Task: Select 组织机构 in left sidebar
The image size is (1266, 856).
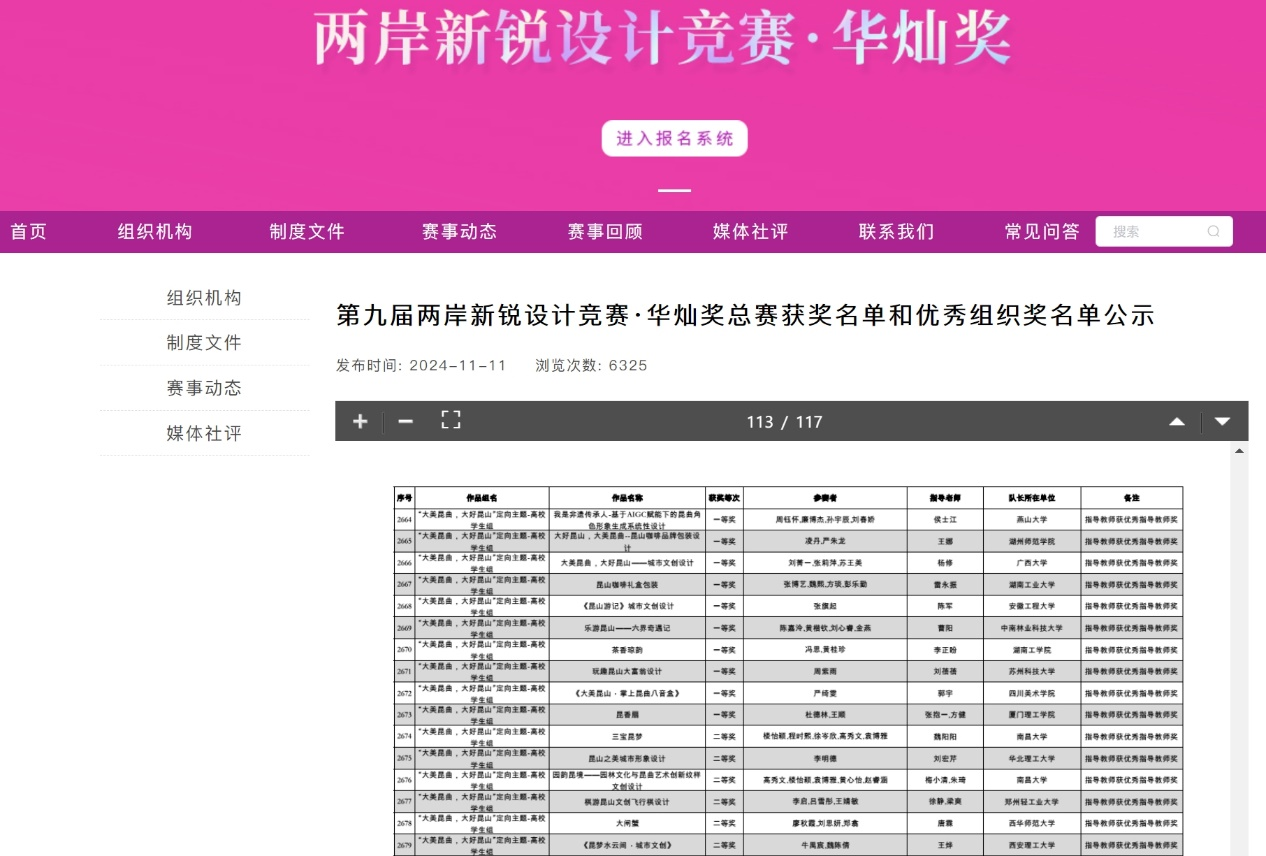Action: tap(204, 298)
